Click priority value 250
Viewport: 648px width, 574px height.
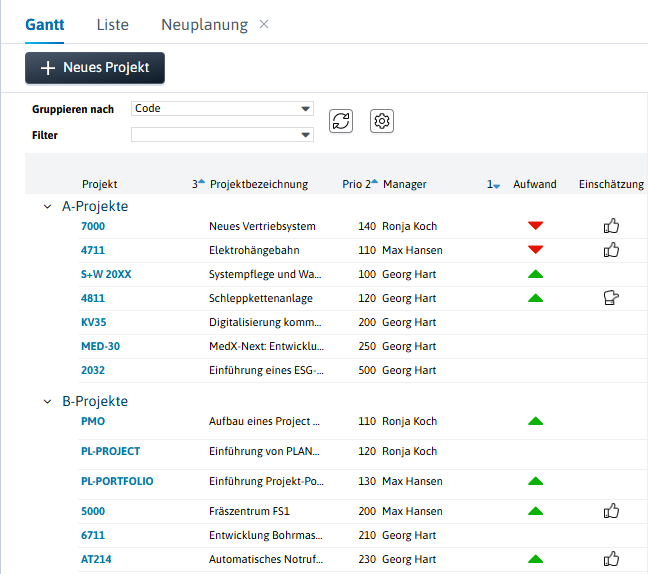coord(367,346)
